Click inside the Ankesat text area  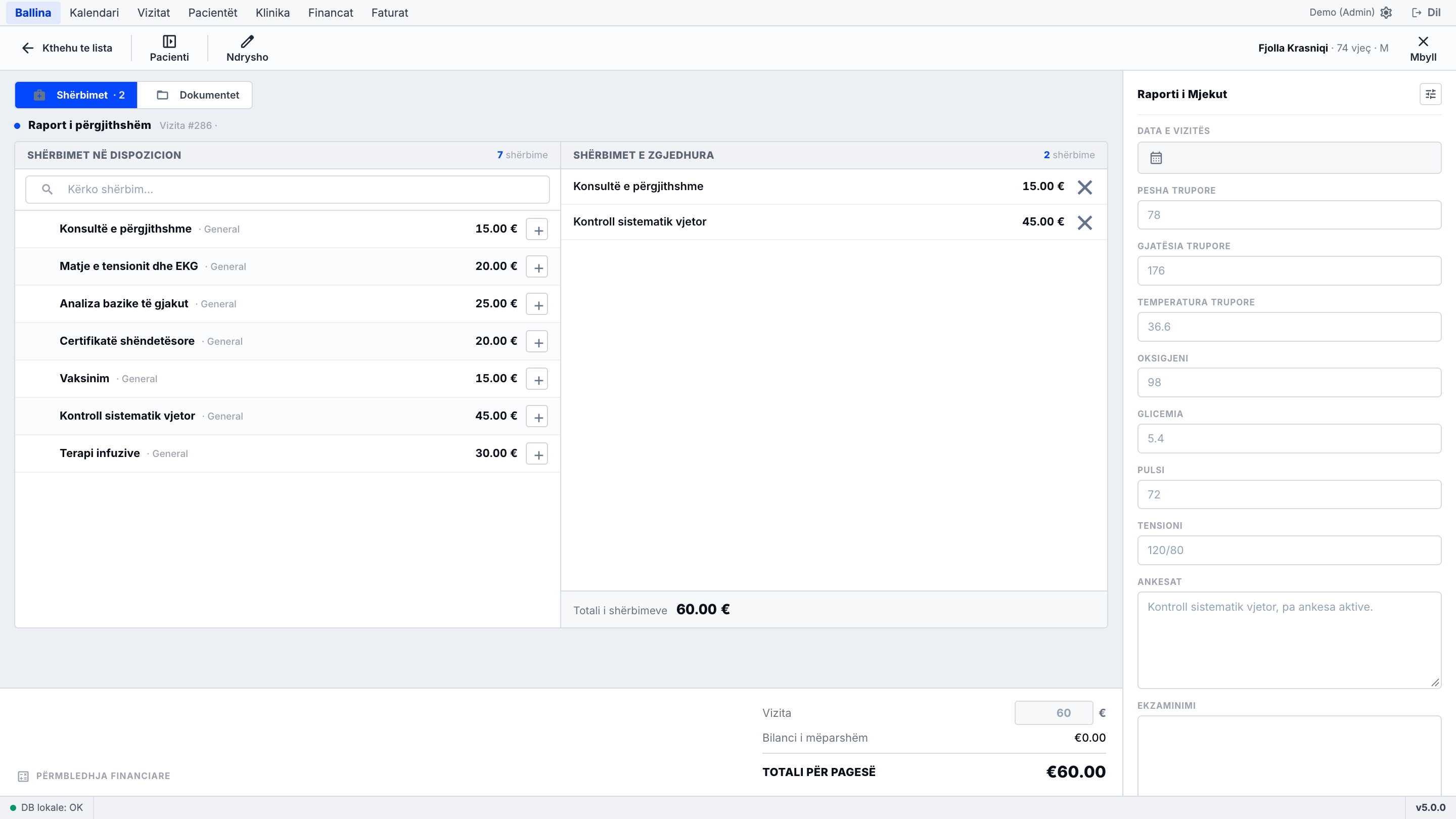tap(1289, 640)
